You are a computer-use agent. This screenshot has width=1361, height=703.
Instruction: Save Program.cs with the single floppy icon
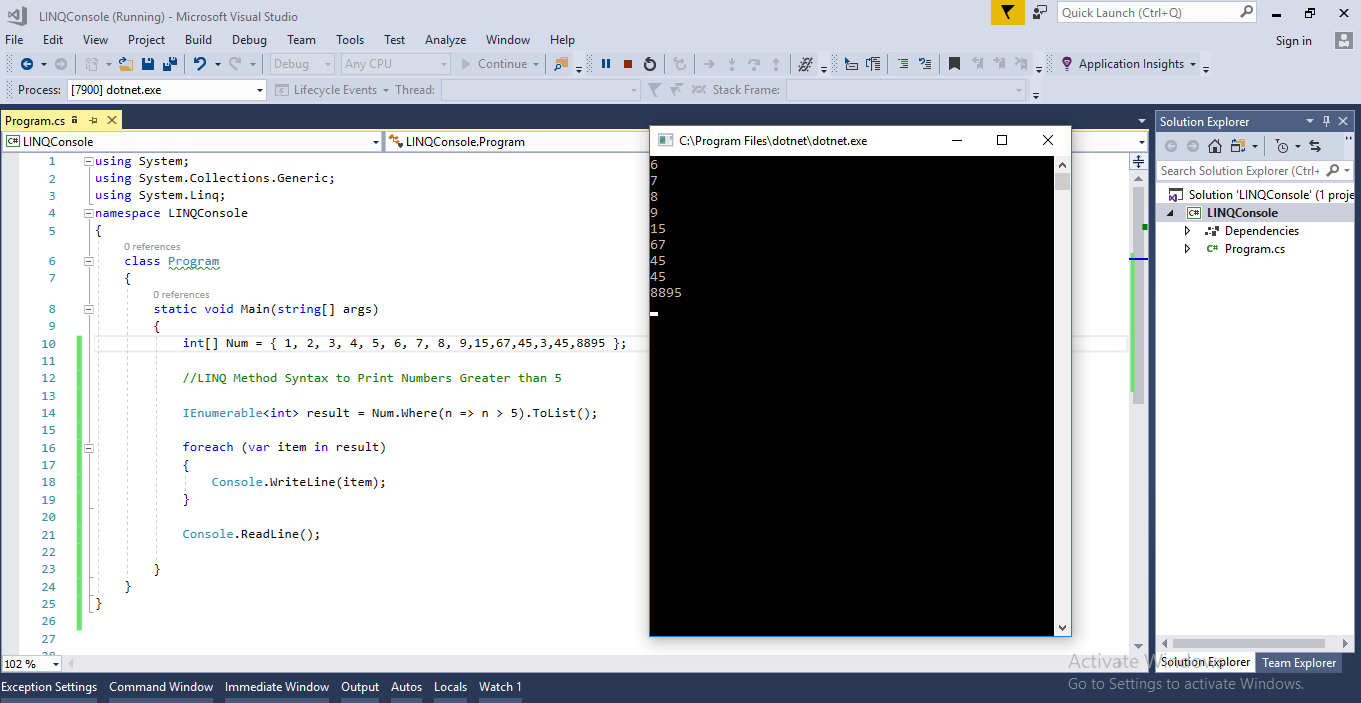click(x=148, y=64)
